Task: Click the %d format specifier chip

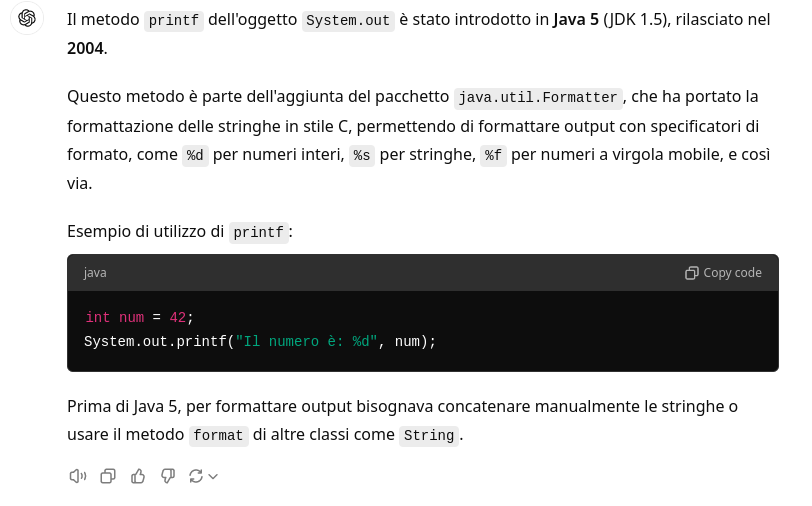Action: [x=195, y=156]
